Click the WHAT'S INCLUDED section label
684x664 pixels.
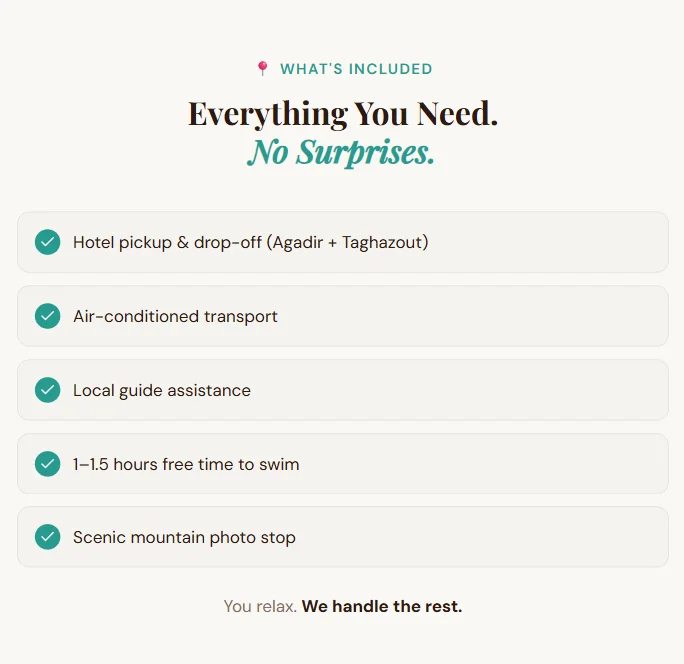click(356, 69)
